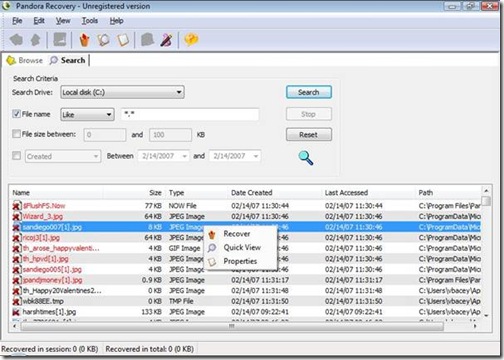504x360 pixels.
Task: Open the Tools menu
Action: (90, 21)
